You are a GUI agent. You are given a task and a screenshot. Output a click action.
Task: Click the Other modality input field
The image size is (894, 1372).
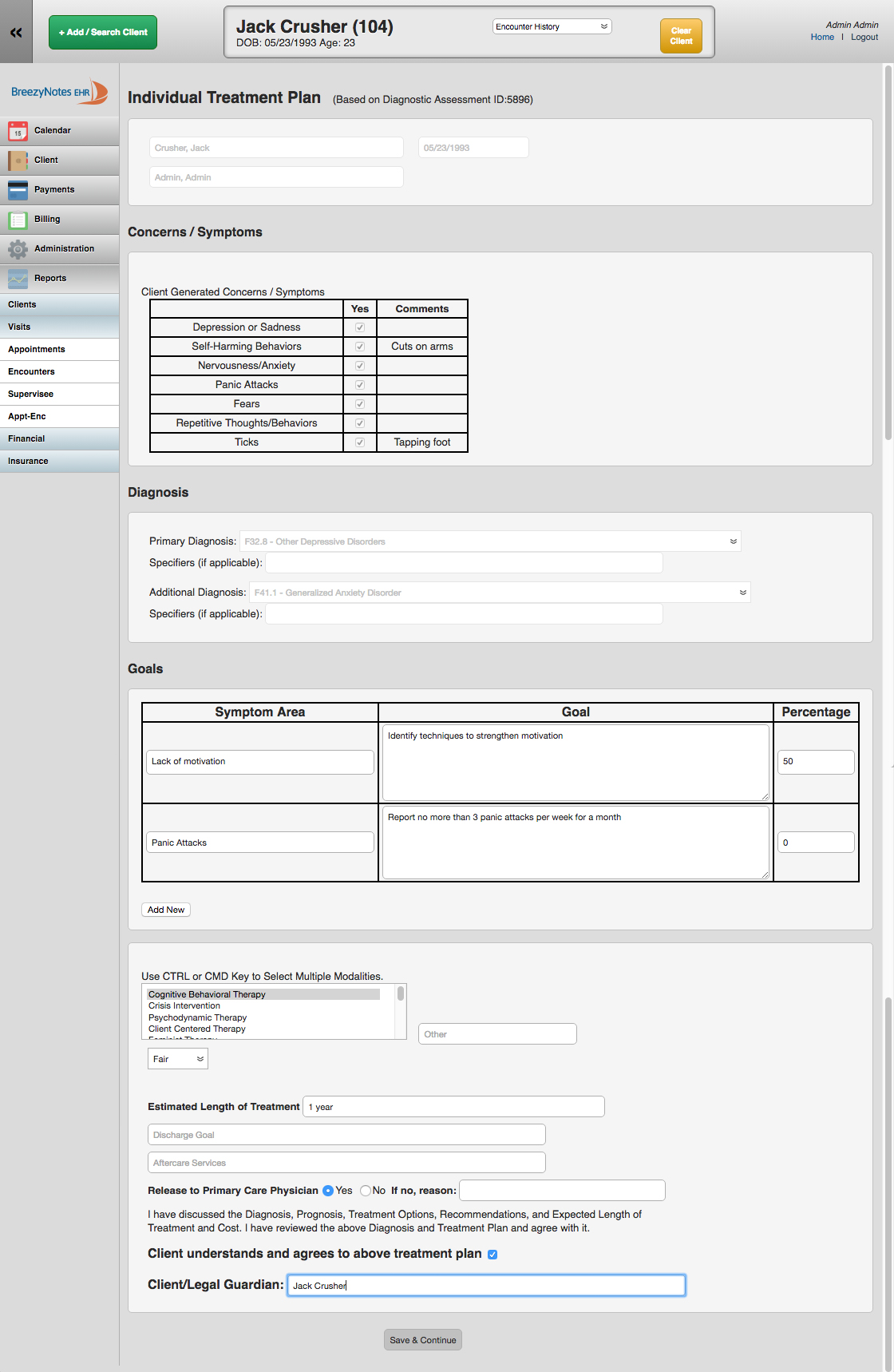497,1034
